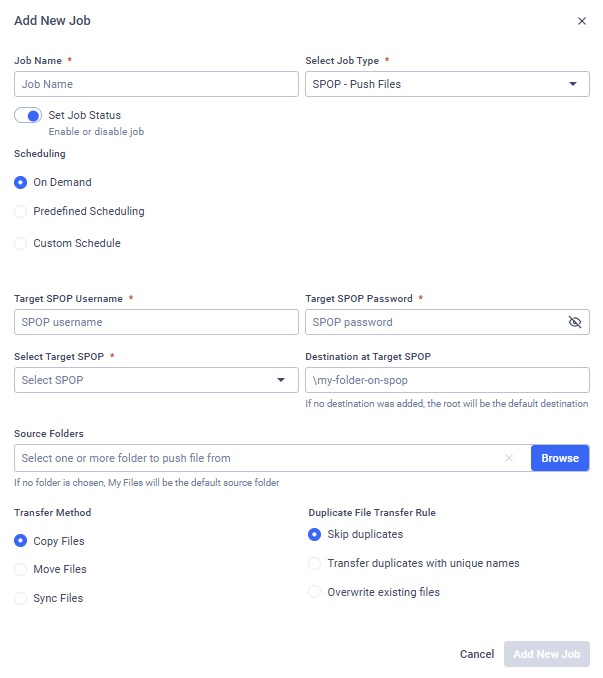Select the Move Files transfer method
This screenshot has width=603, height=678.
pyautogui.click(x=21, y=570)
